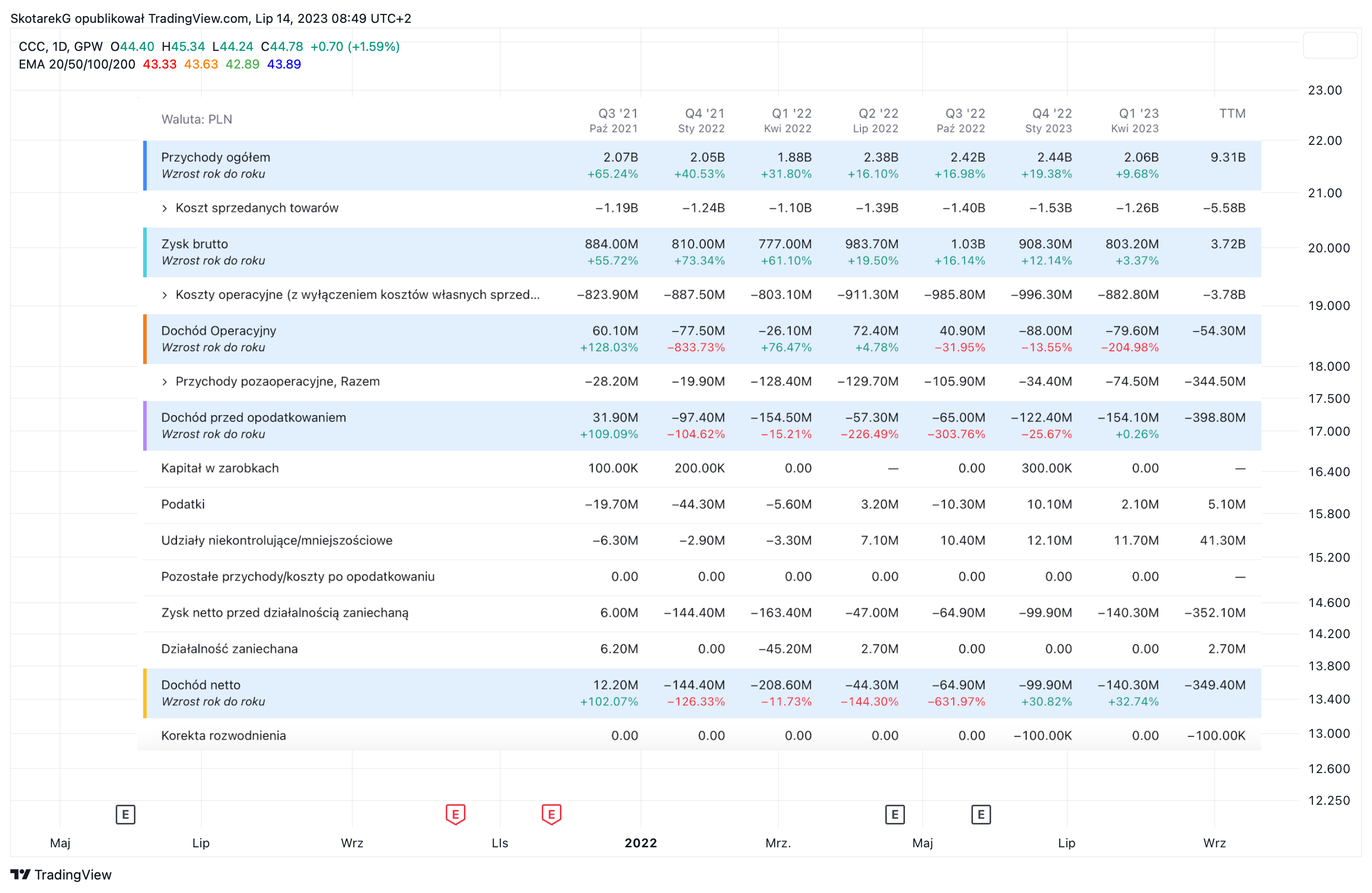Select the Dochód netto row label

pyautogui.click(x=201, y=685)
